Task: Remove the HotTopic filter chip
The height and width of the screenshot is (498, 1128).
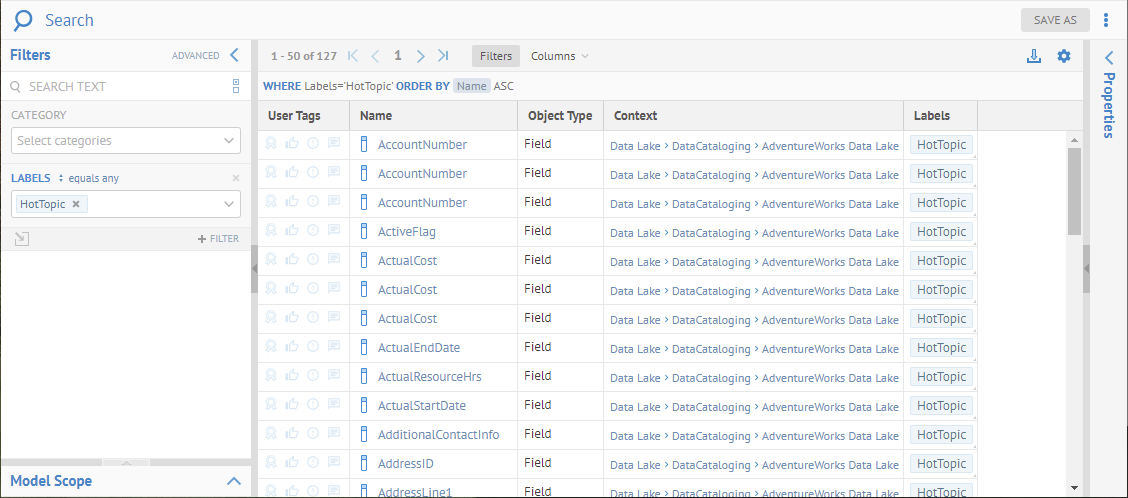Action: (76, 204)
